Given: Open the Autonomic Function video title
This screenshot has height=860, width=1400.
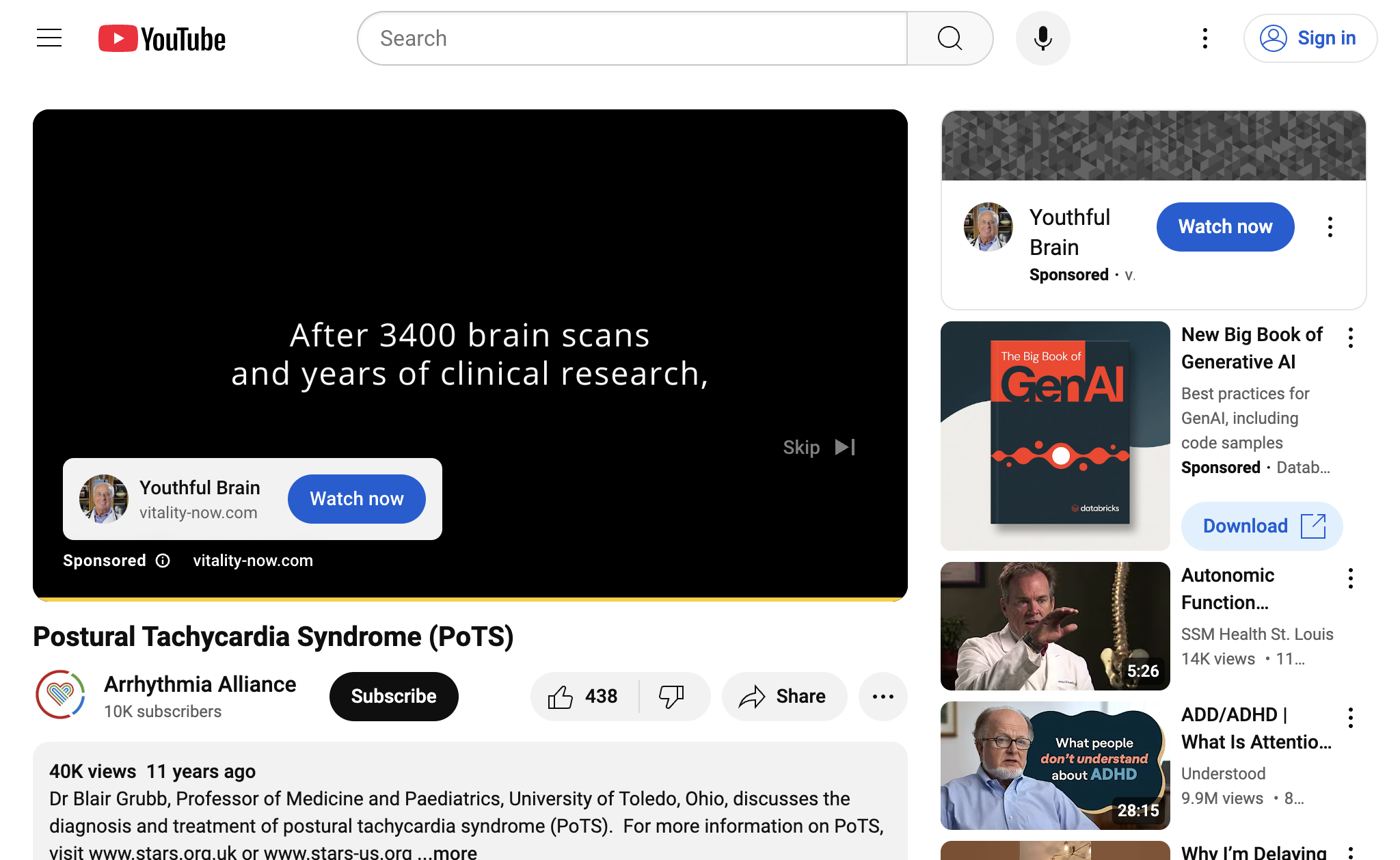Looking at the screenshot, I should pos(1228,589).
